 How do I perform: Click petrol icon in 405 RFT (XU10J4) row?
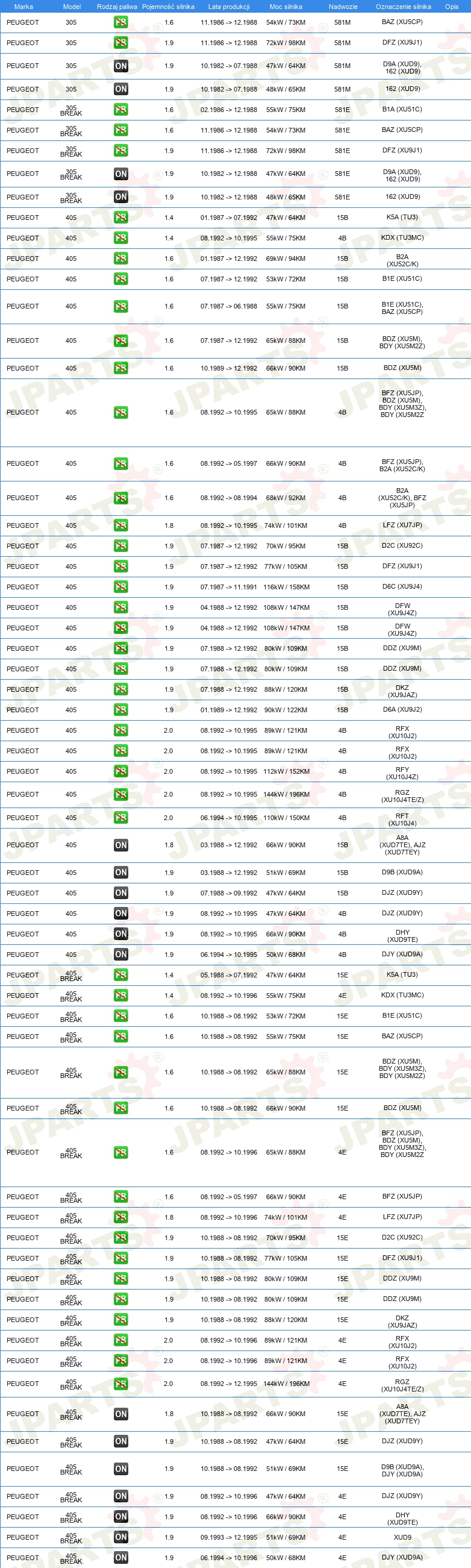(120, 818)
